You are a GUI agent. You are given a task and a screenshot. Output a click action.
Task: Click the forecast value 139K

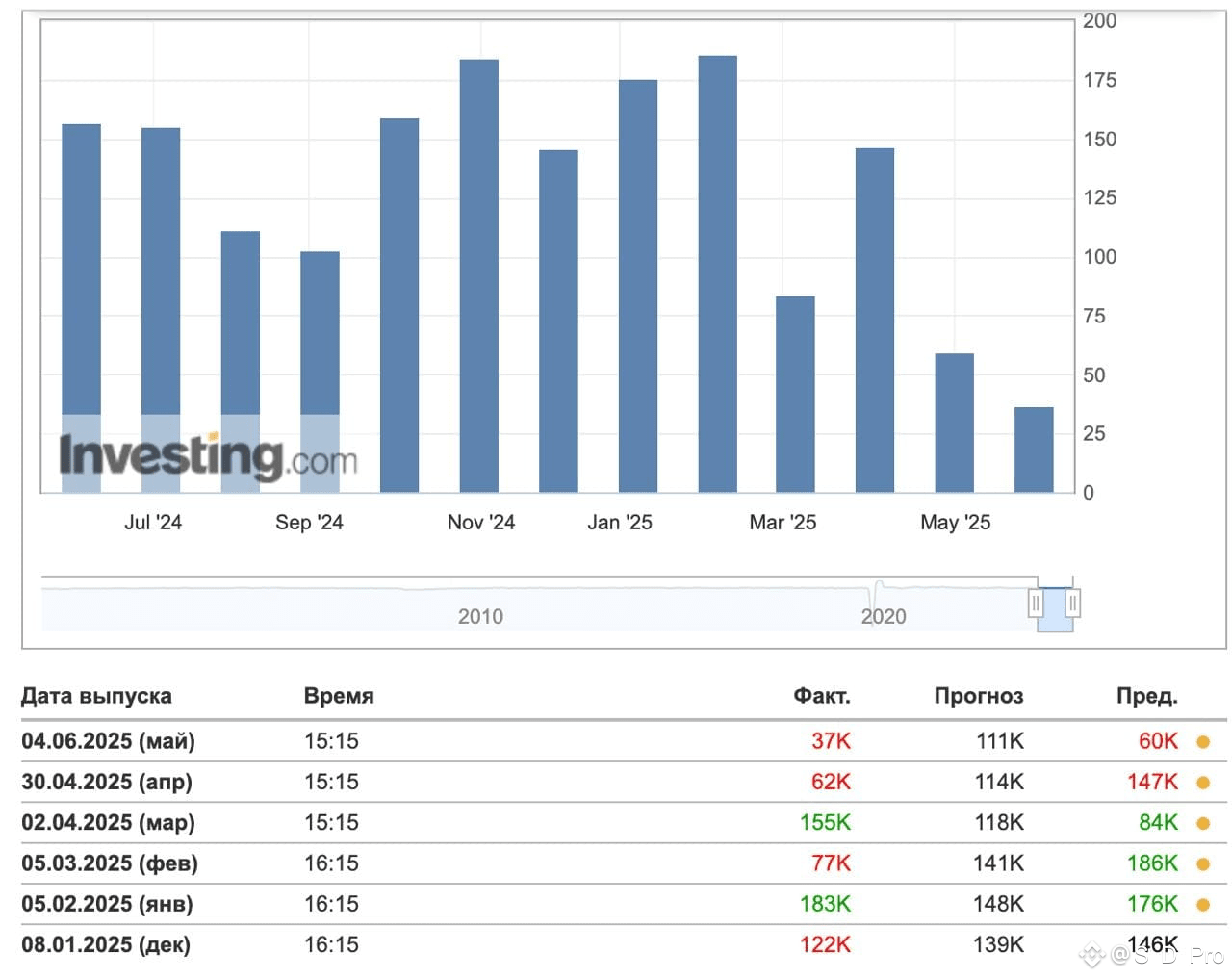click(x=999, y=944)
